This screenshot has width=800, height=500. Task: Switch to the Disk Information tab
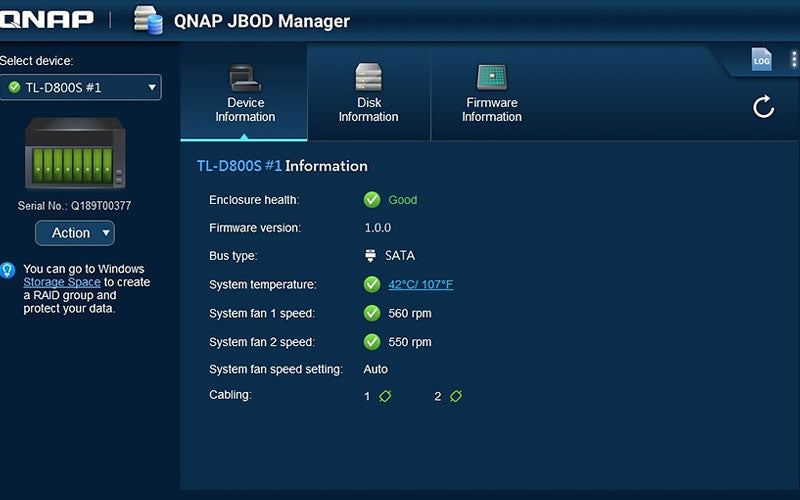[368, 93]
